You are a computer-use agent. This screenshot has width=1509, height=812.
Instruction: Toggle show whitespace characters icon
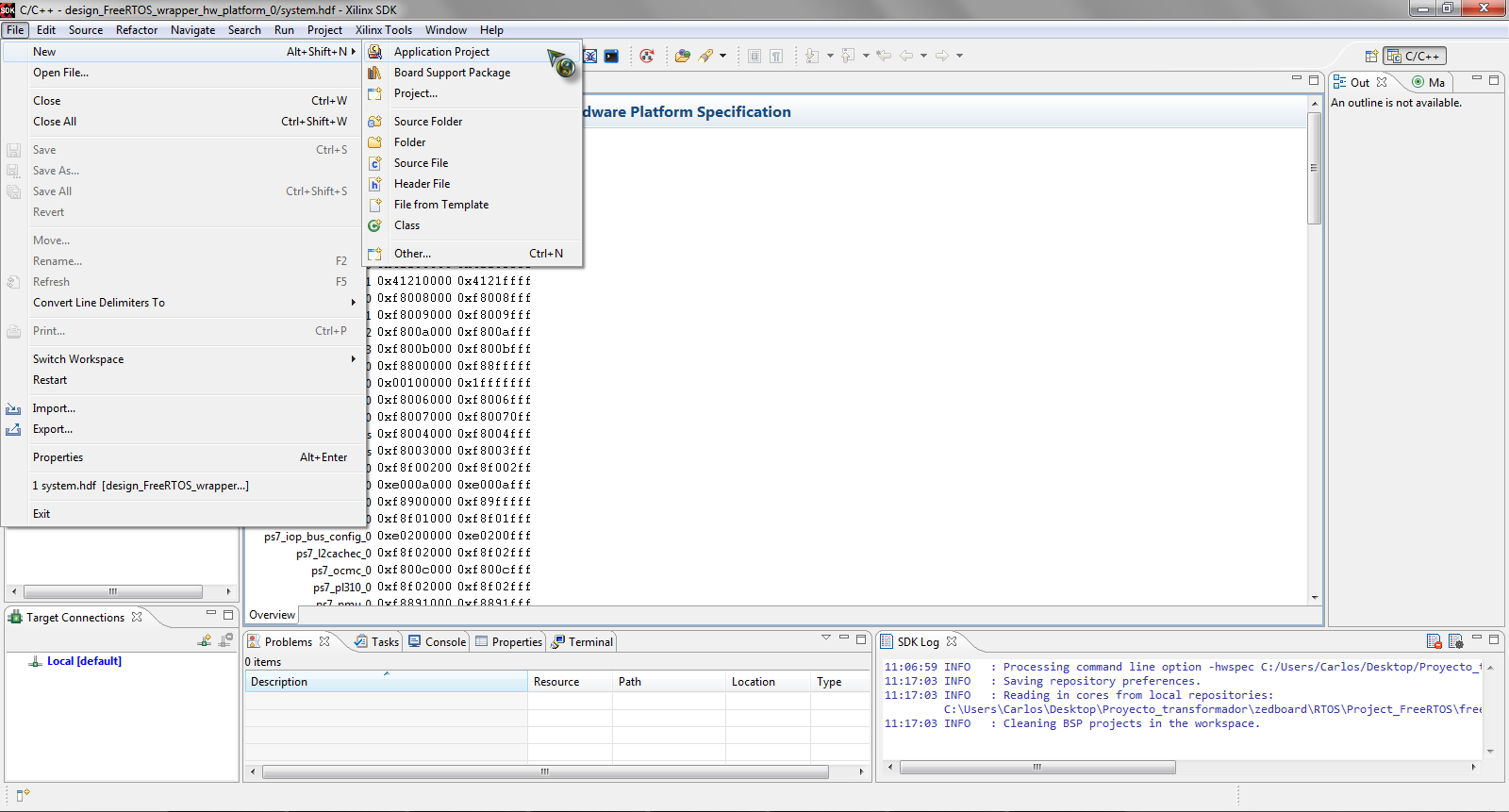(x=776, y=56)
